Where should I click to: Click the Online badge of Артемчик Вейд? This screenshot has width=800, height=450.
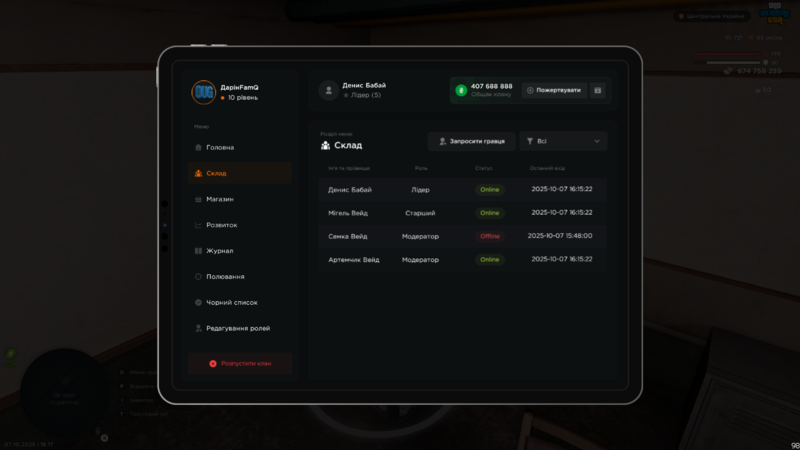click(489, 260)
